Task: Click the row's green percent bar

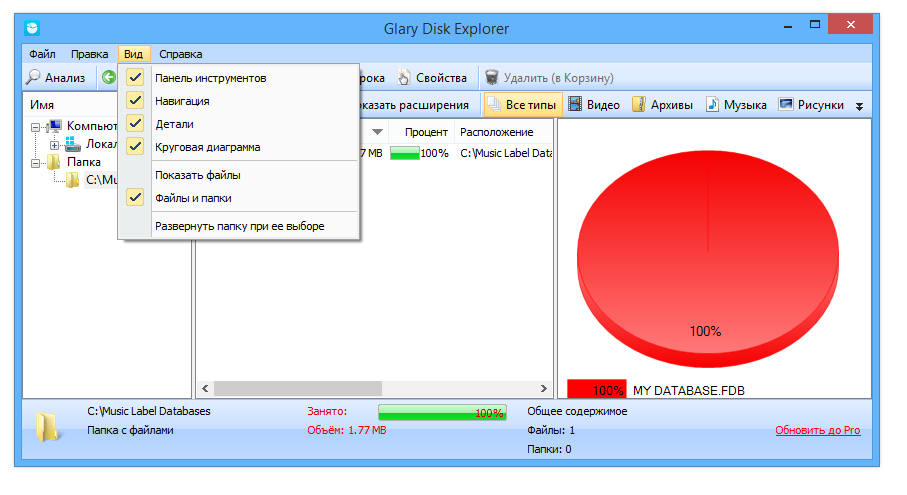Action: click(x=405, y=153)
